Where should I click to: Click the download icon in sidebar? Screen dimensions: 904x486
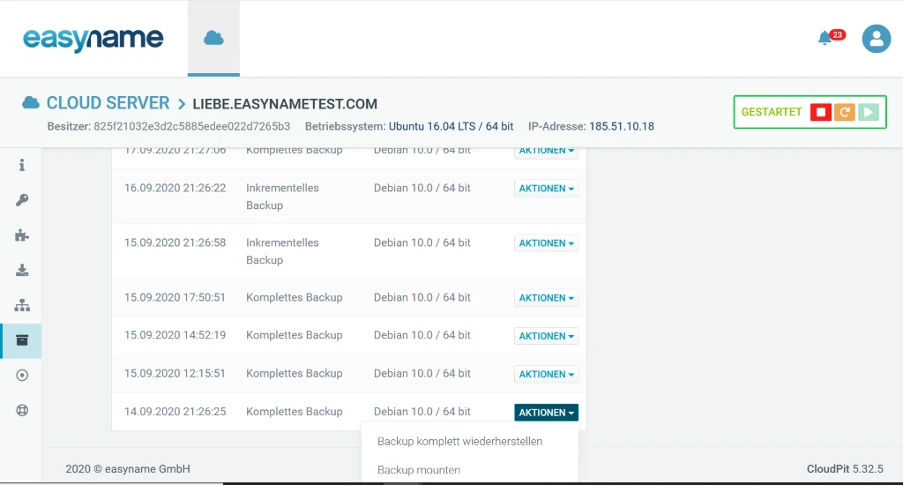click(x=22, y=270)
